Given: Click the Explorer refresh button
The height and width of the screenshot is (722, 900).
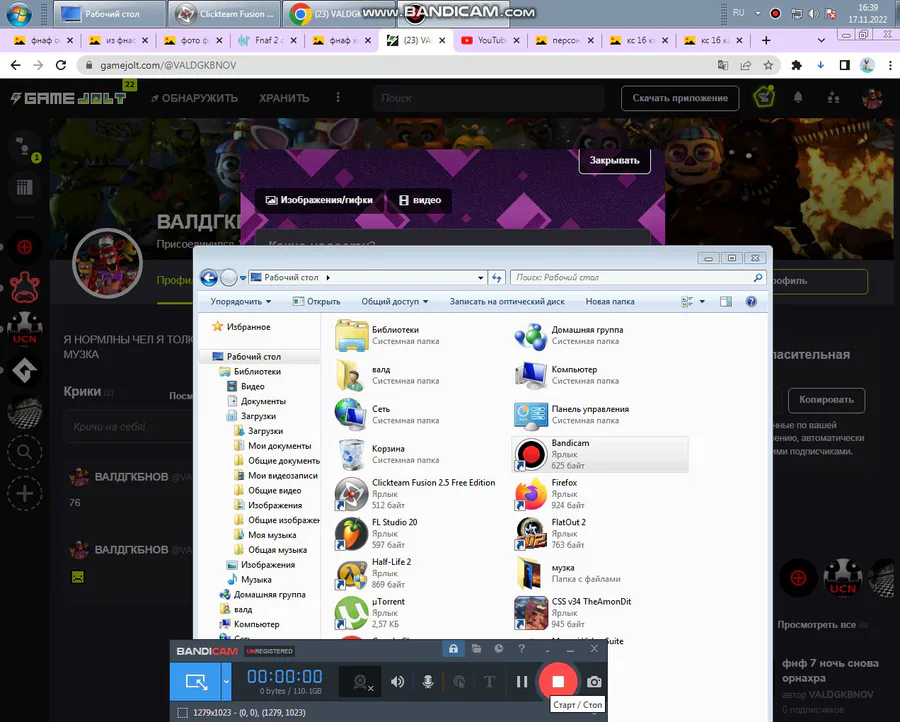Looking at the screenshot, I should coord(496,278).
